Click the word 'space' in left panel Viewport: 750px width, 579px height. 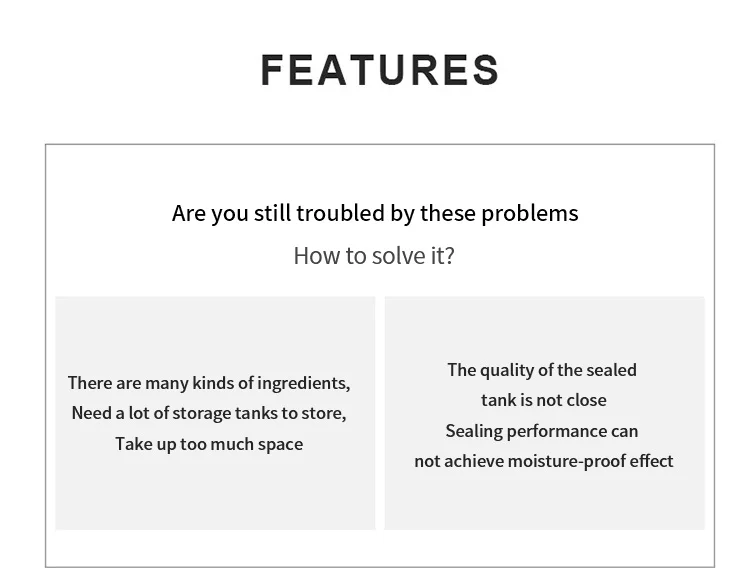tap(280, 444)
